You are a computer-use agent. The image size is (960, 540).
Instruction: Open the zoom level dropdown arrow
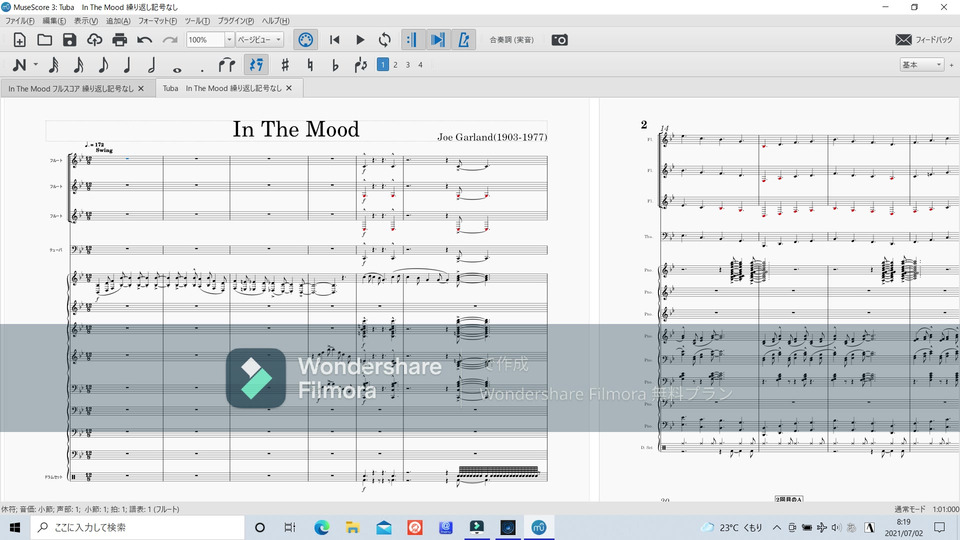tap(229, 40)
